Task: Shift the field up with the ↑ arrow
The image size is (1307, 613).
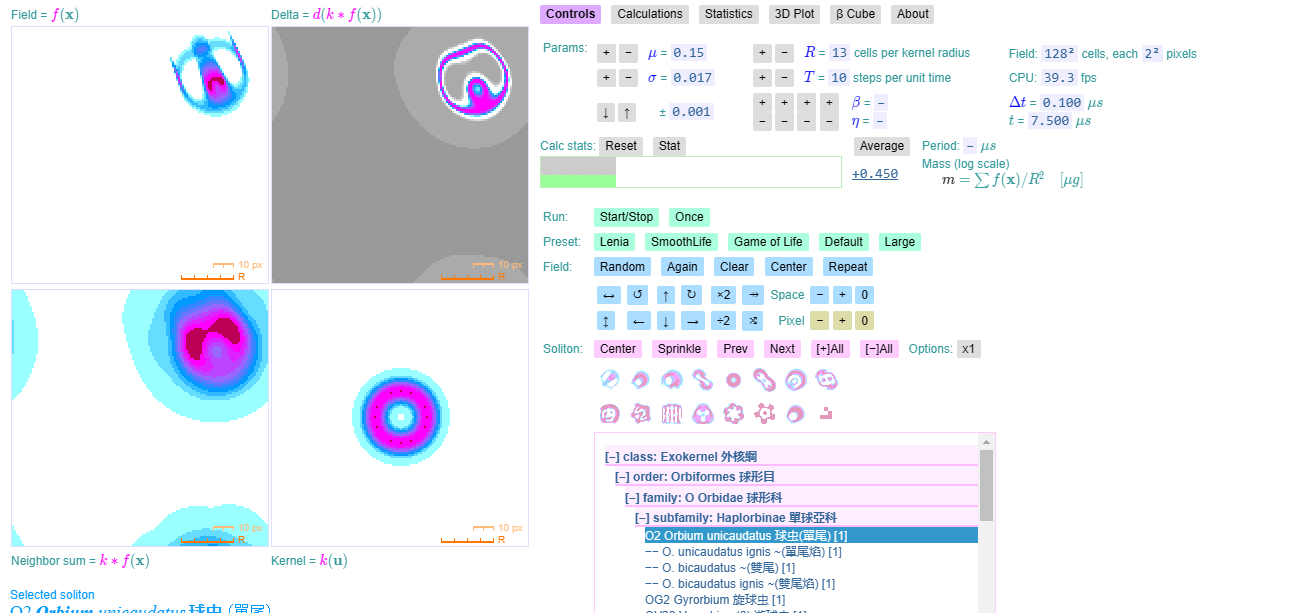Action: point(666,295)
